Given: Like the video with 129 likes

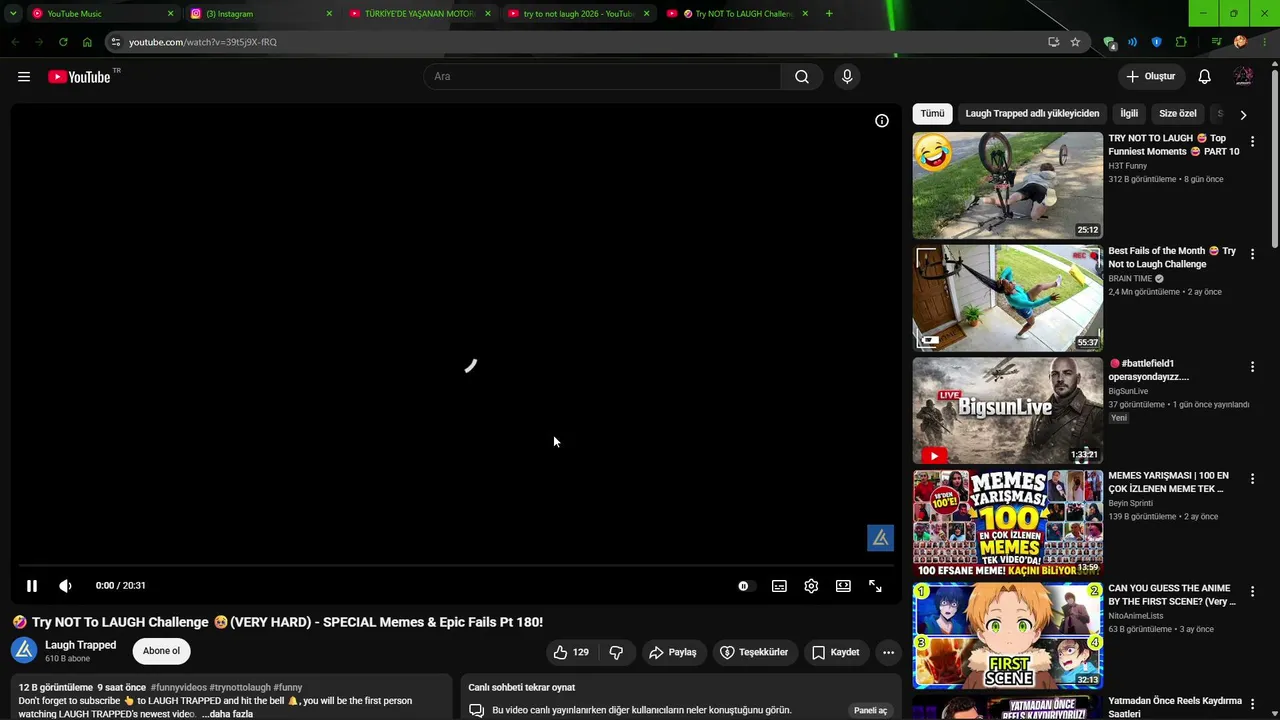Looking at the screenshot, I should [x=571, y=652].
